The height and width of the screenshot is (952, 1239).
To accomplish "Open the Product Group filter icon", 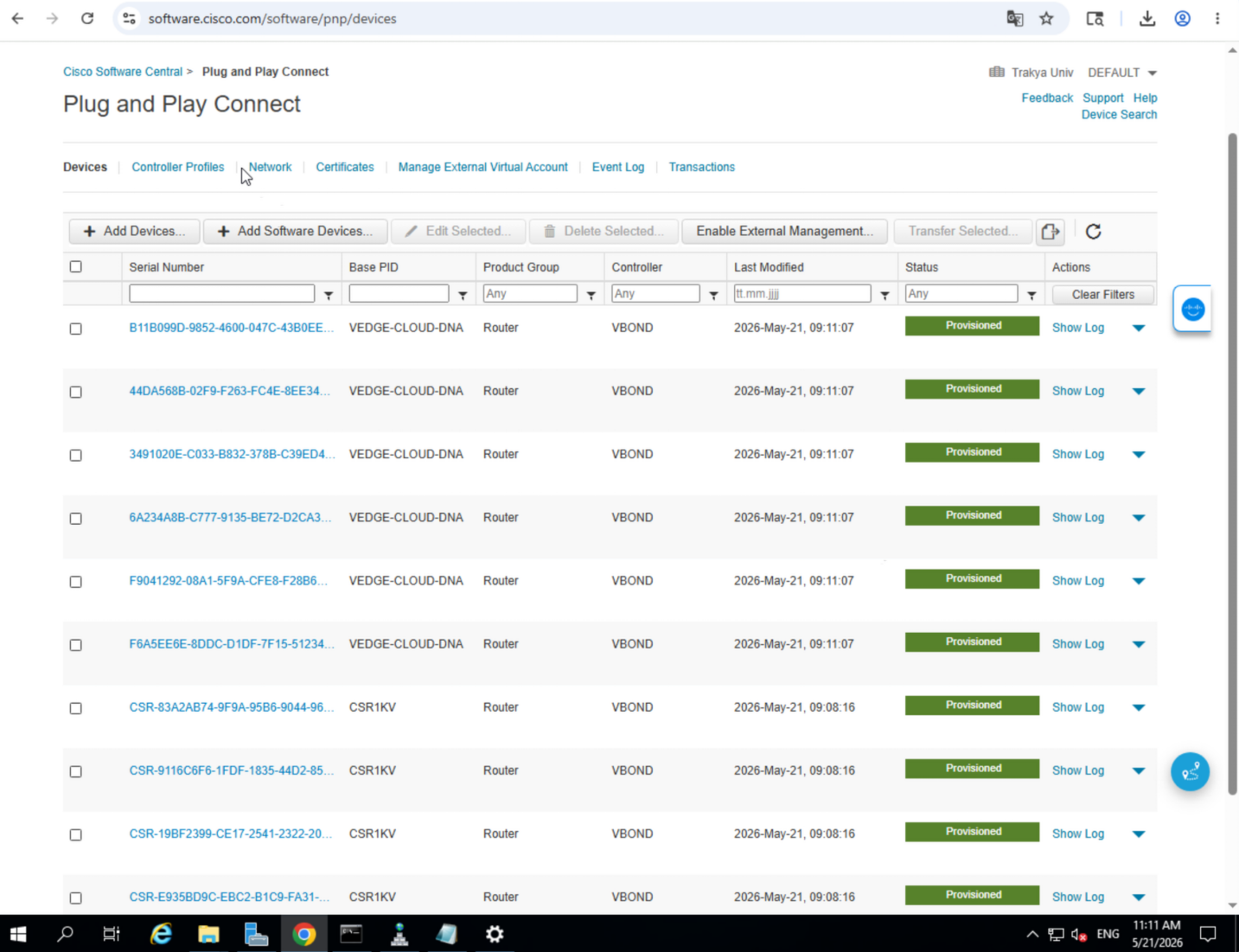I will (591, 295).
